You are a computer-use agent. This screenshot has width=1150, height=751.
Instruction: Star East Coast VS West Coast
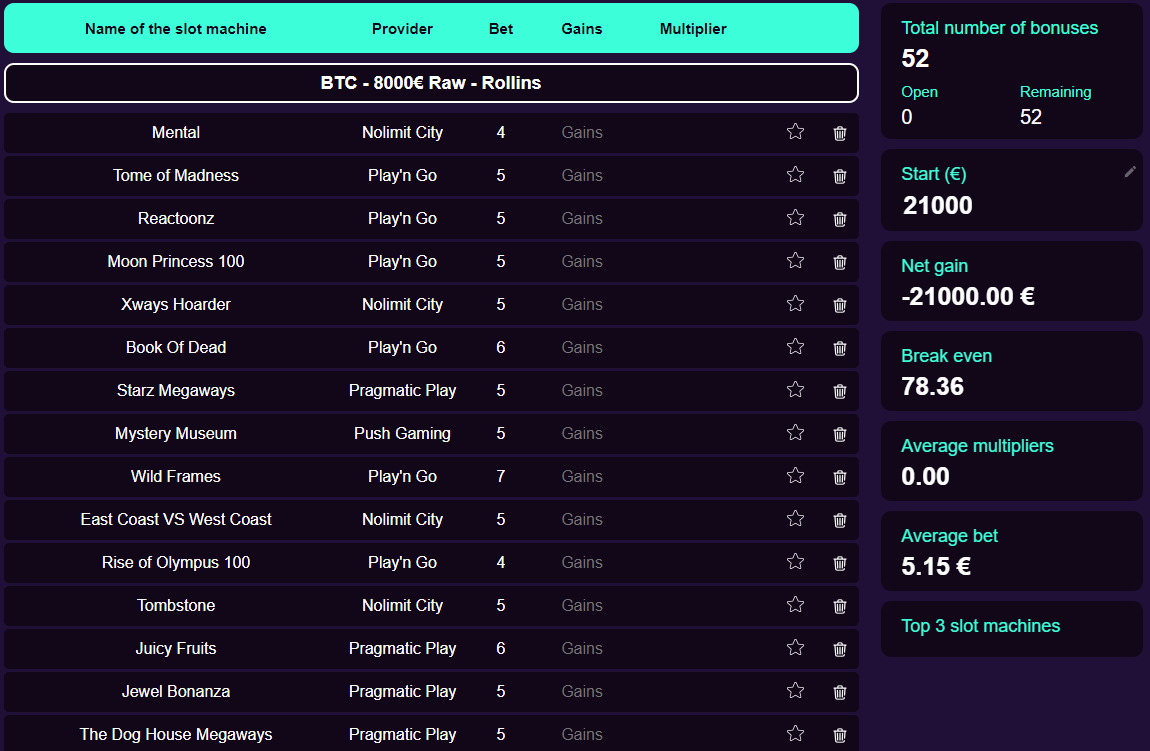(x=796, y=519)
